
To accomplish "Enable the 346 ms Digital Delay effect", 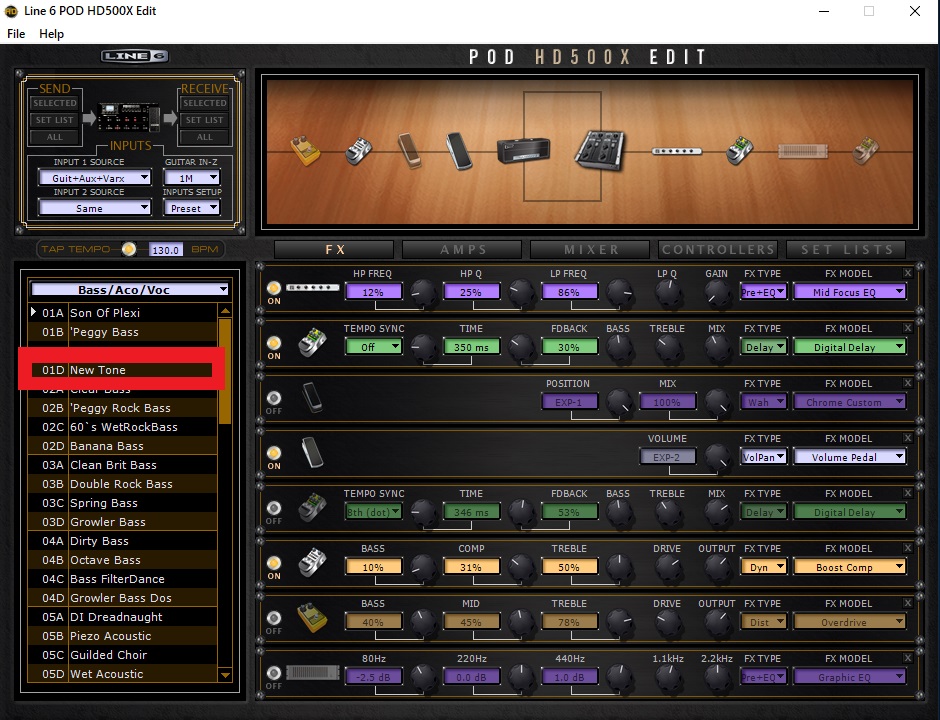I will [274, 508].
